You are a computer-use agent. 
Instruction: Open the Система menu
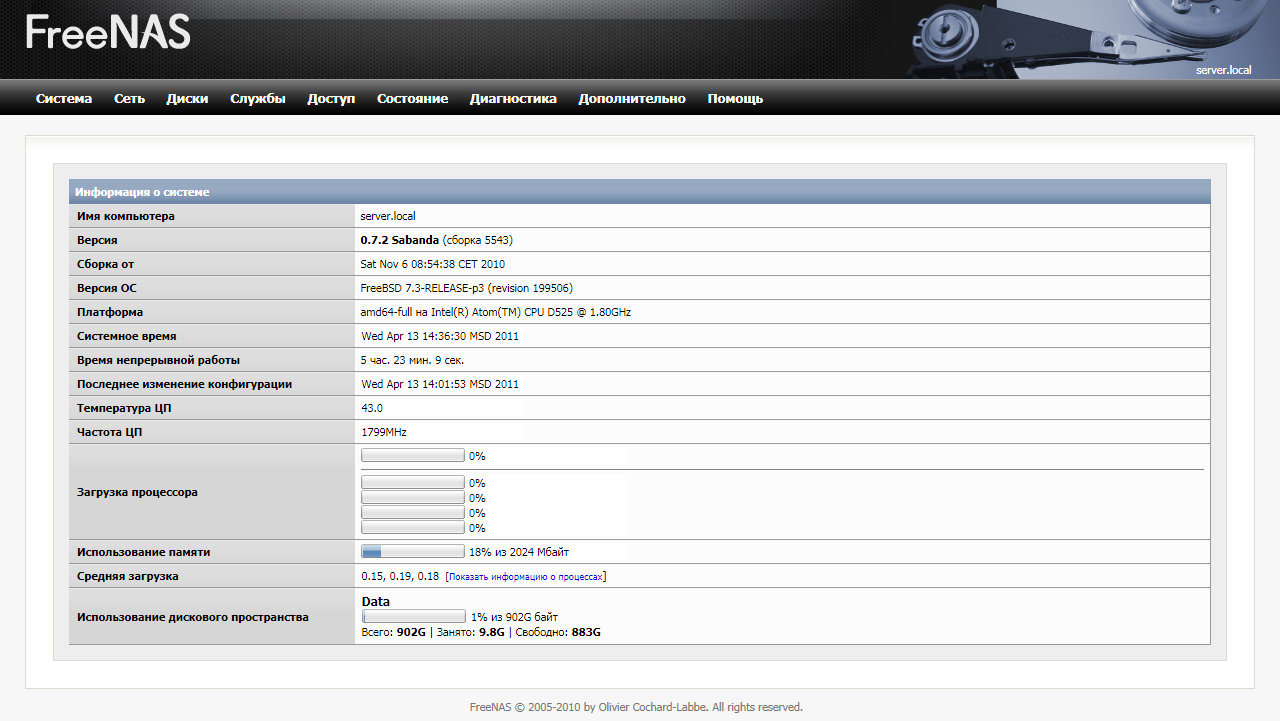coord(64,98)
